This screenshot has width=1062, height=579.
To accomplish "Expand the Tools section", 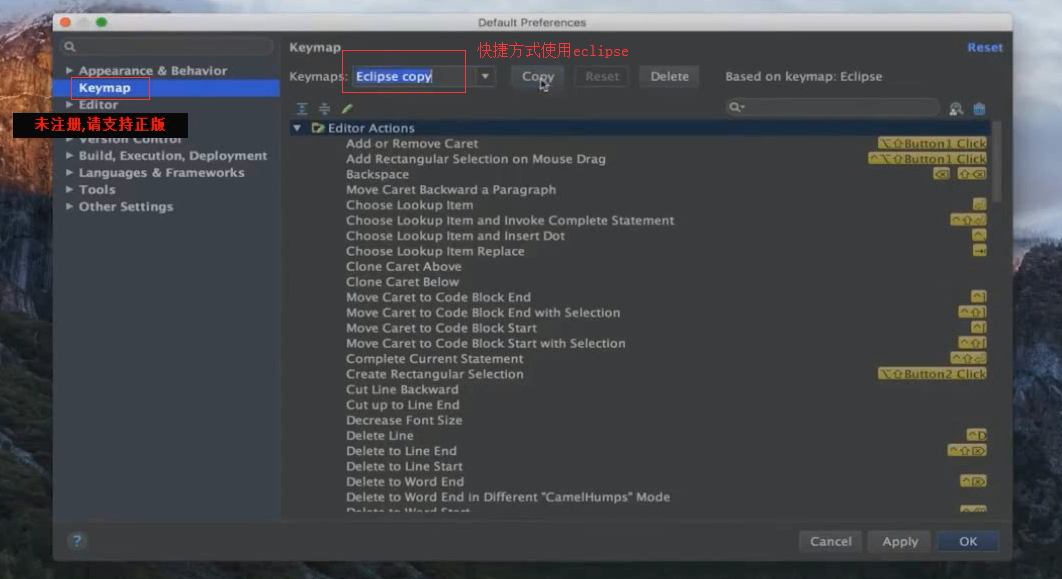I will 69,190.
